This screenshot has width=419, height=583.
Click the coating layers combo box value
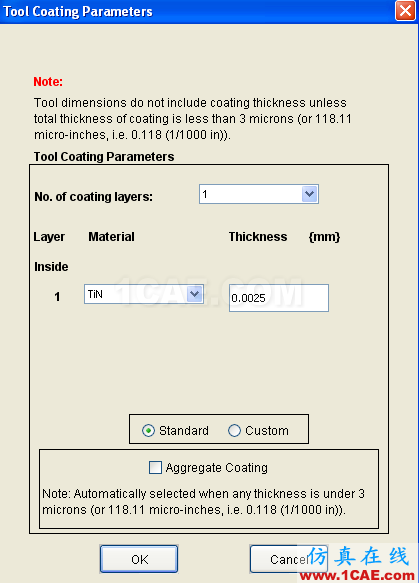(x=259, y=194)
